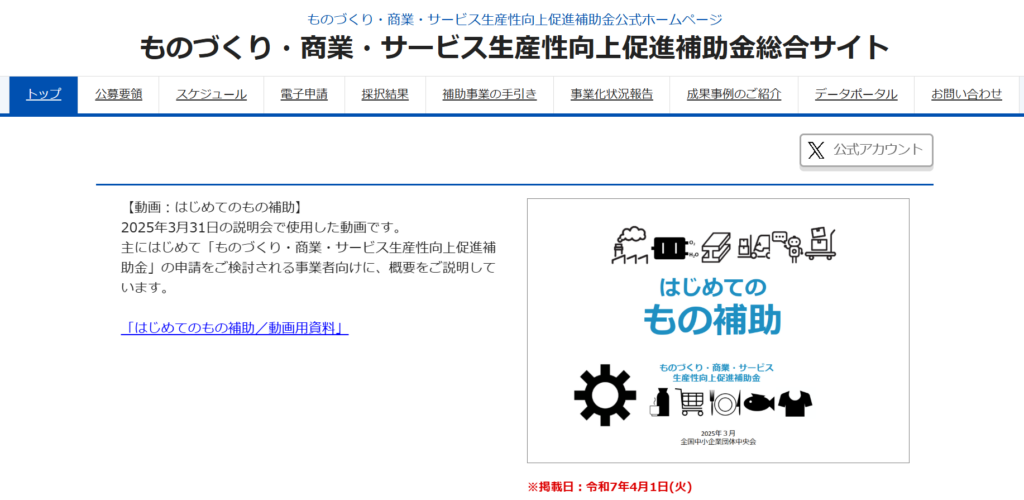
Task: Click the site title heading ものづくり補助金総合サイト
Action: point(514,47)
